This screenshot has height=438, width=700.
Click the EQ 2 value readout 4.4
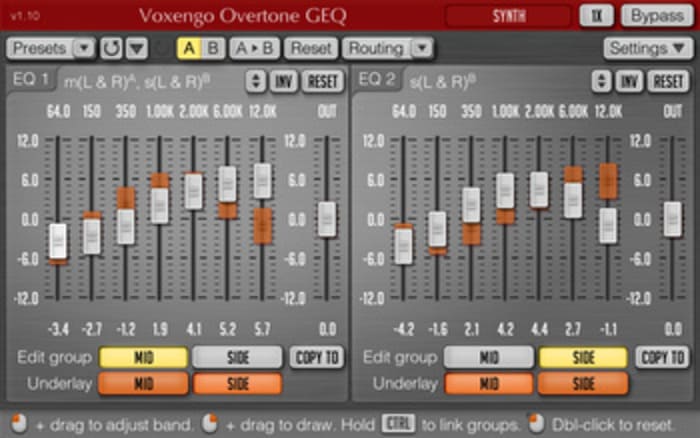click(x=539, y=330)
